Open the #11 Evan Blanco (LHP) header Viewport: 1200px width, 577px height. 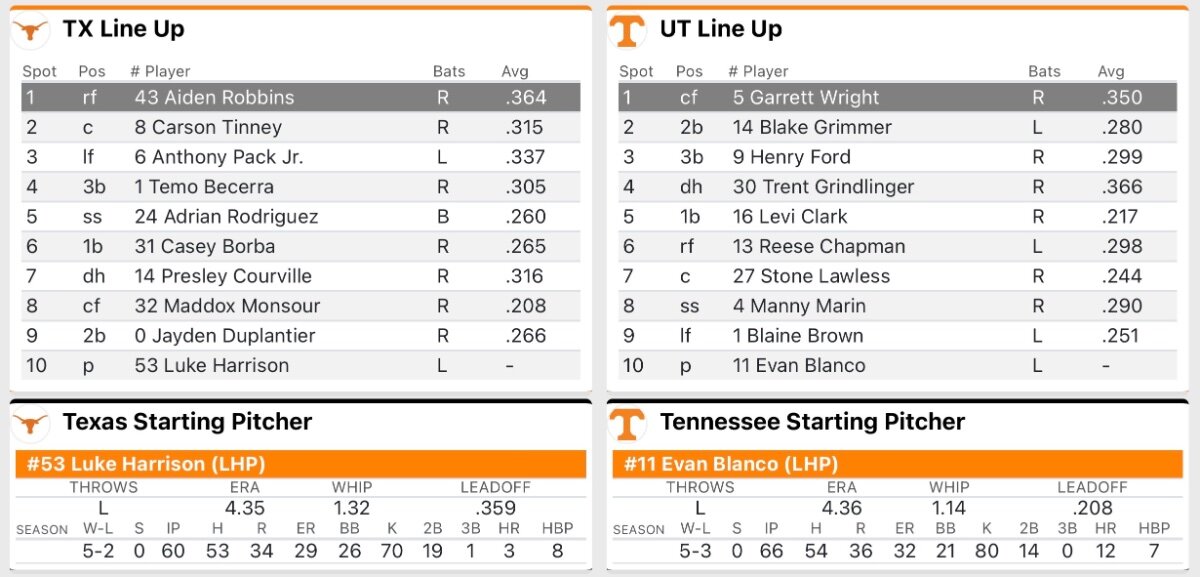pyautogui.click(x=897, y=464)
